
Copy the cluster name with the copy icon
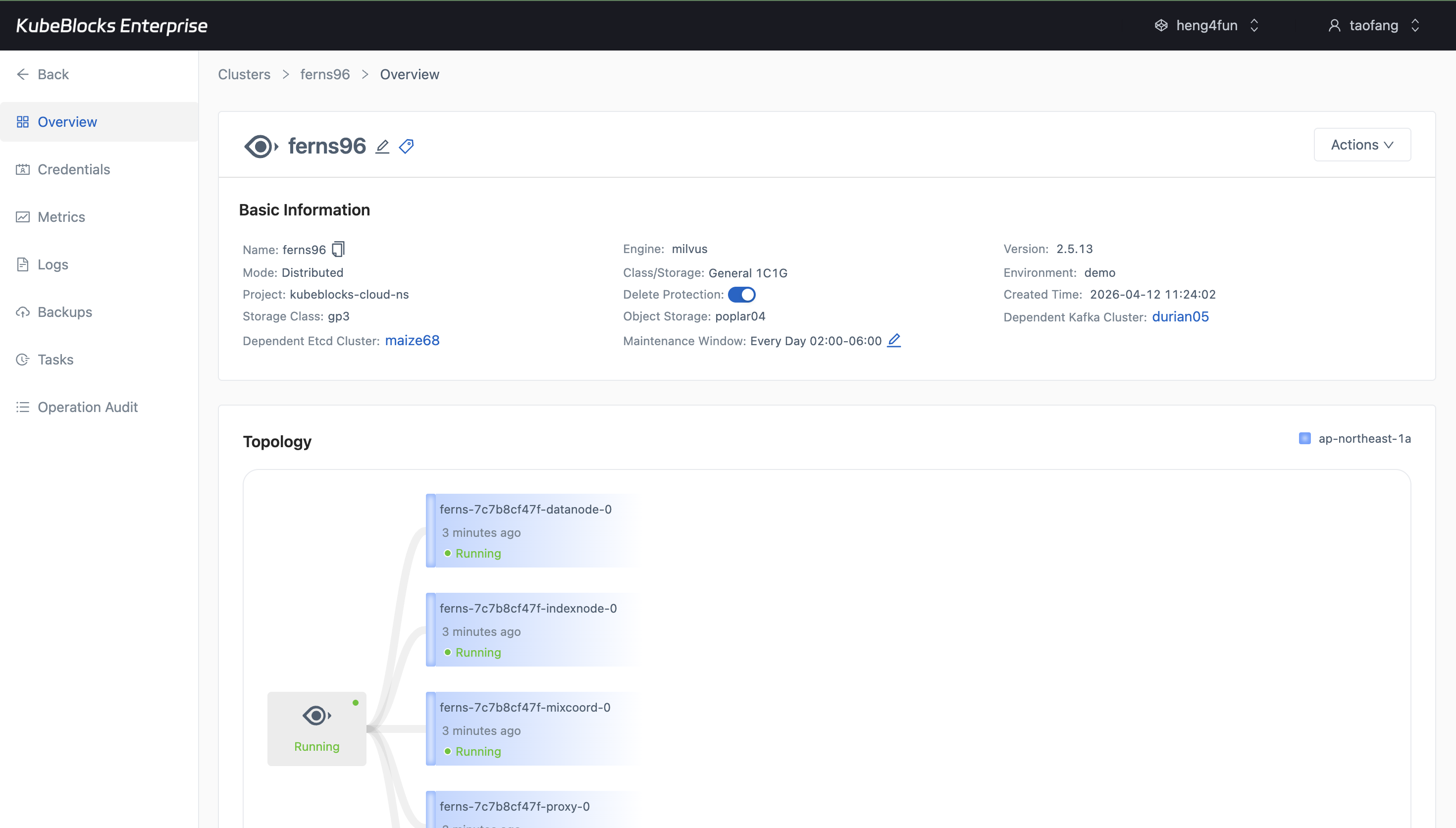[x=338, y=249]
